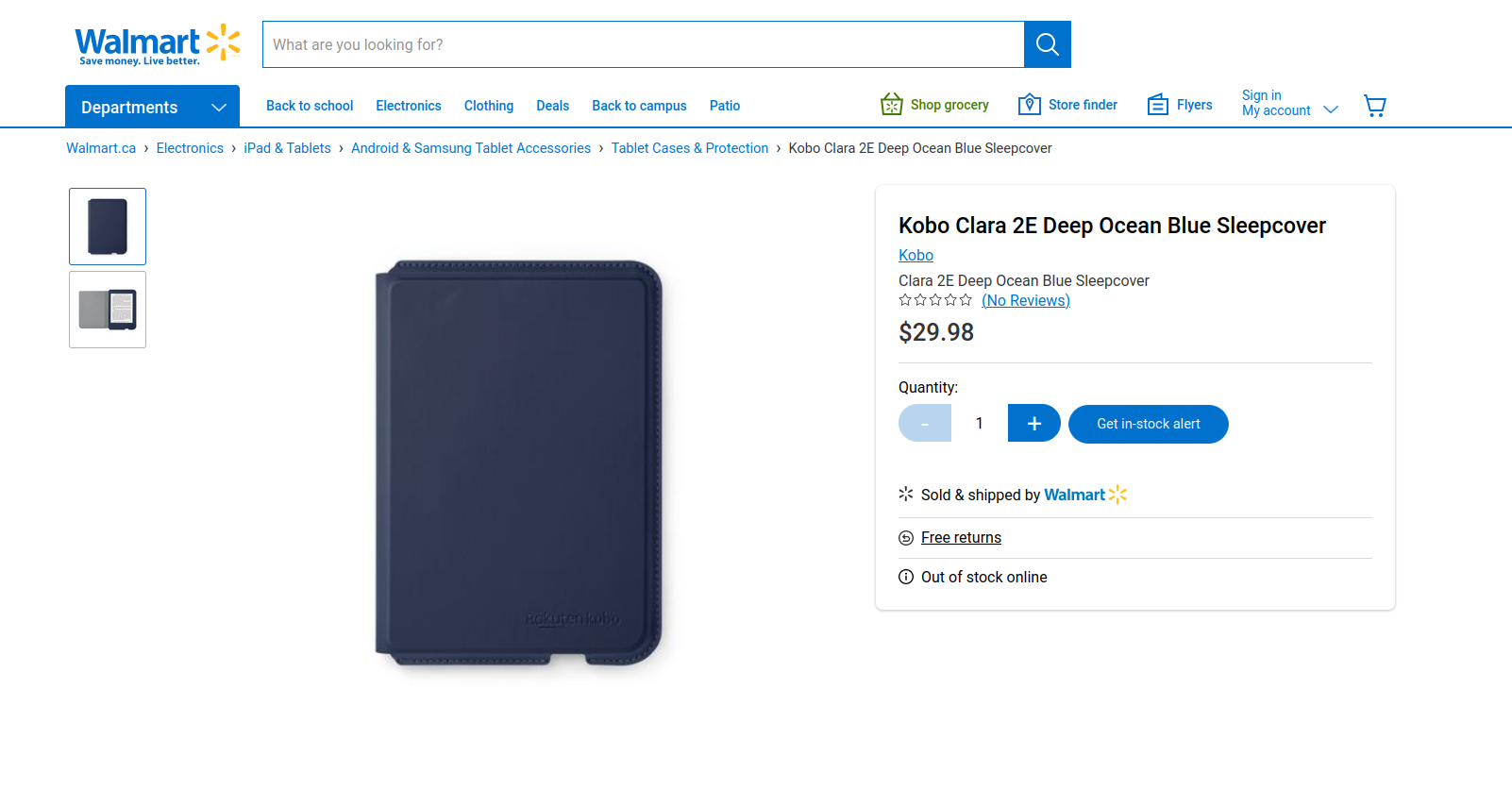
Task: Select the open sleepcover thumbnail
Action: click(108, 310)
